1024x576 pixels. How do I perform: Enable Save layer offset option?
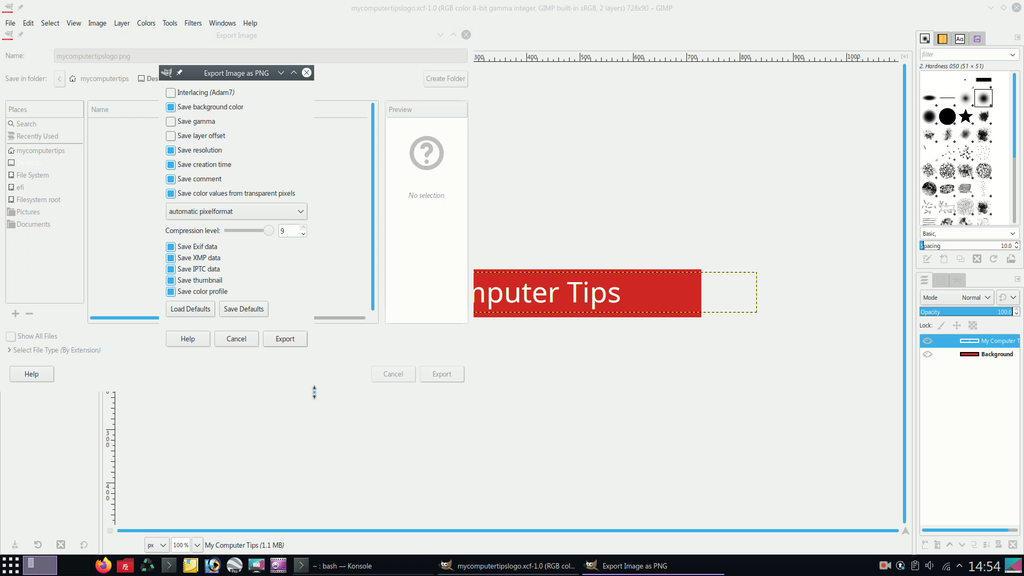tap(170, 136)
